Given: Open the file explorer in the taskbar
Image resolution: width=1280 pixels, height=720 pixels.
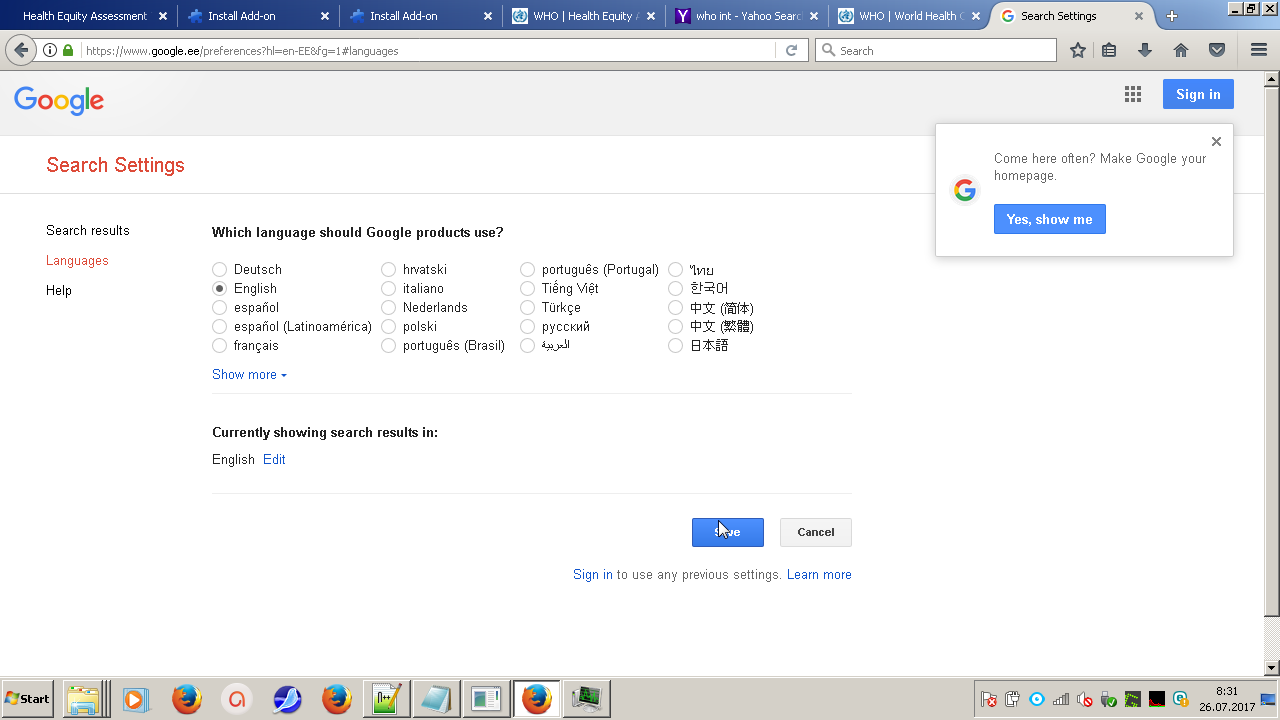Looking at the screenshot, I should pos(83,698).
